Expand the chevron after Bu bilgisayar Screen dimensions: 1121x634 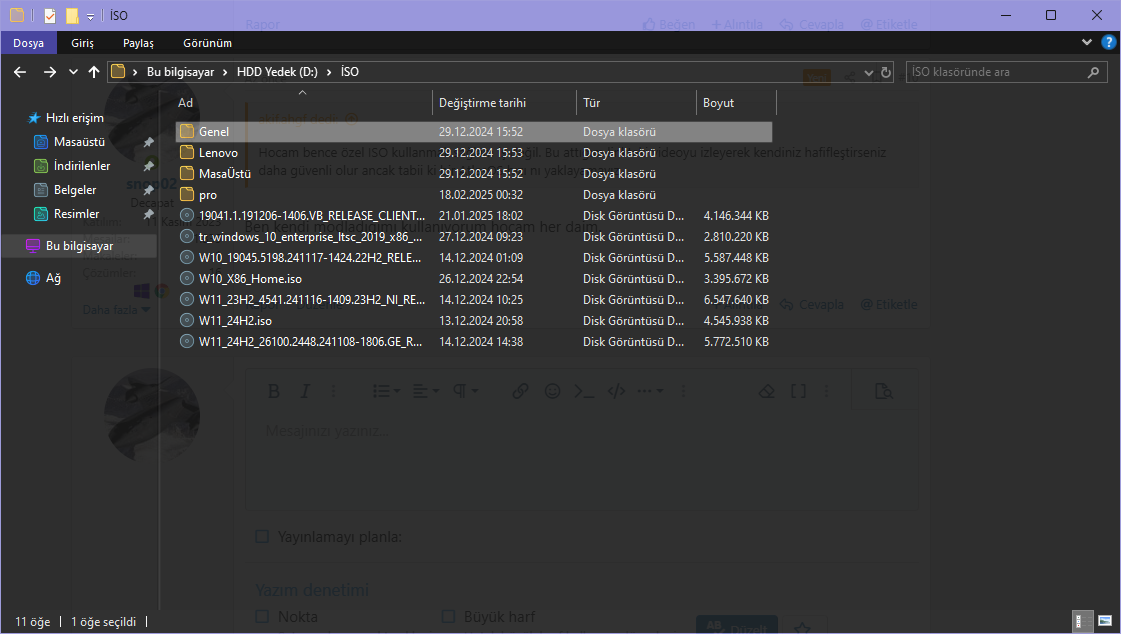(225, 71)
